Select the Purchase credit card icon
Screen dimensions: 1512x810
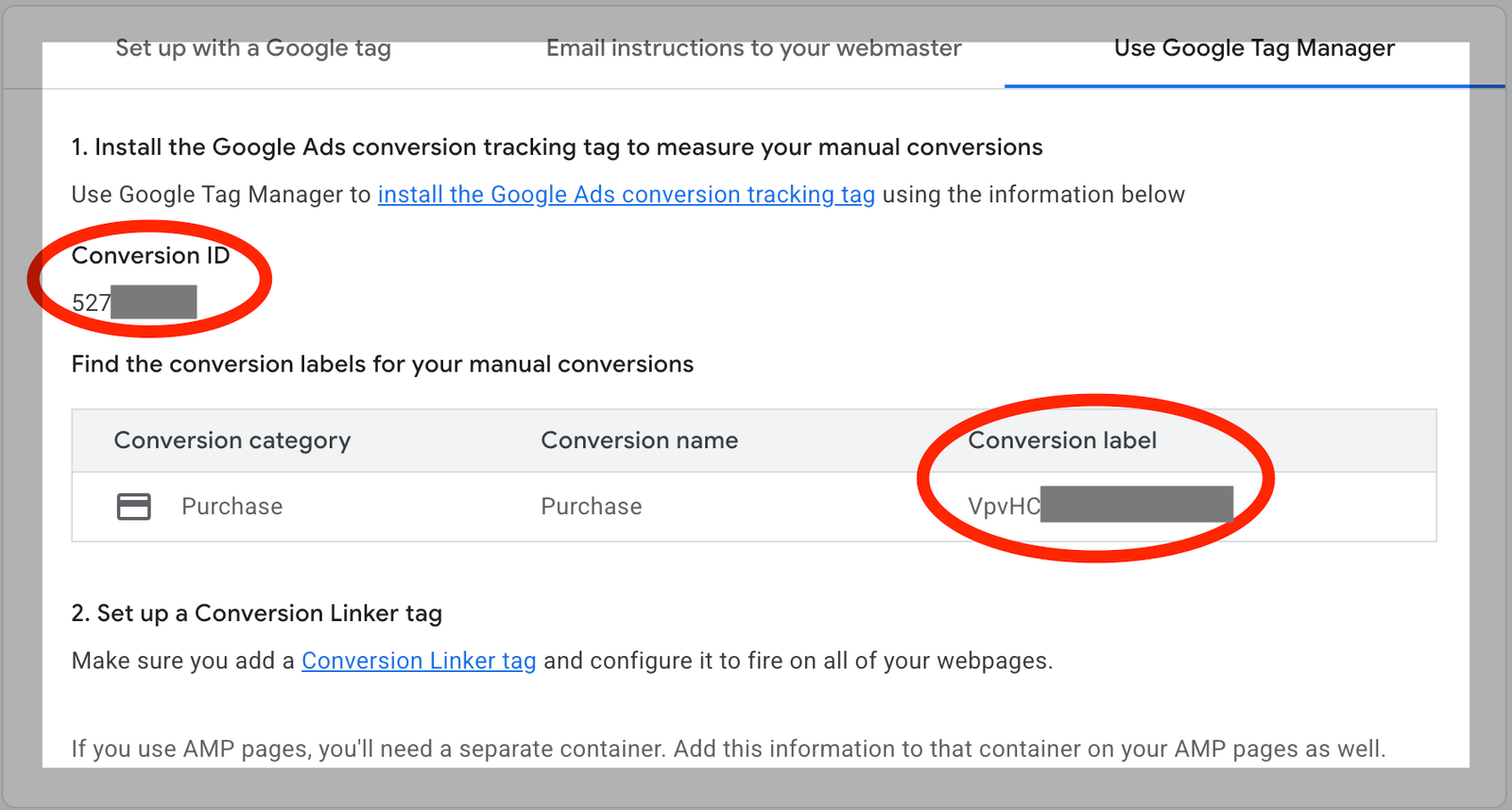[x=135, y=506]
